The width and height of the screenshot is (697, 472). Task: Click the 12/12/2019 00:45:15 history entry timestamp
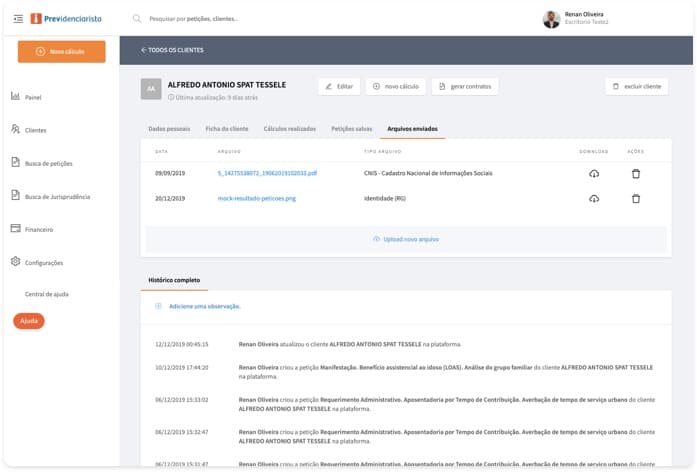pyautogui.click(x=181, y=344)
